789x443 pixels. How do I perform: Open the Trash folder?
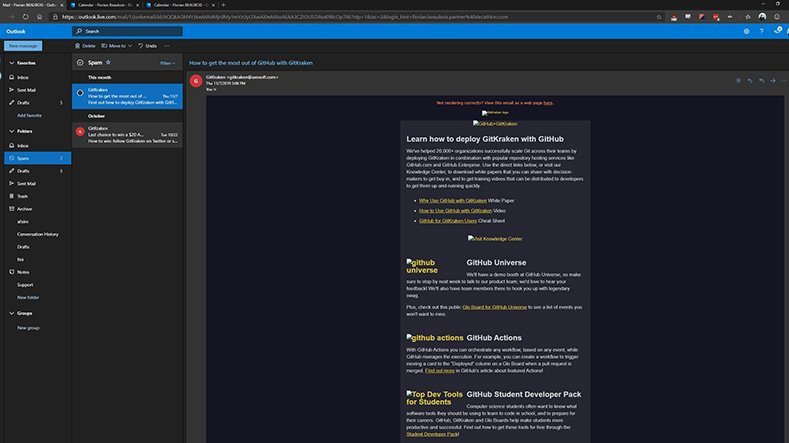[x=22, y=196]
